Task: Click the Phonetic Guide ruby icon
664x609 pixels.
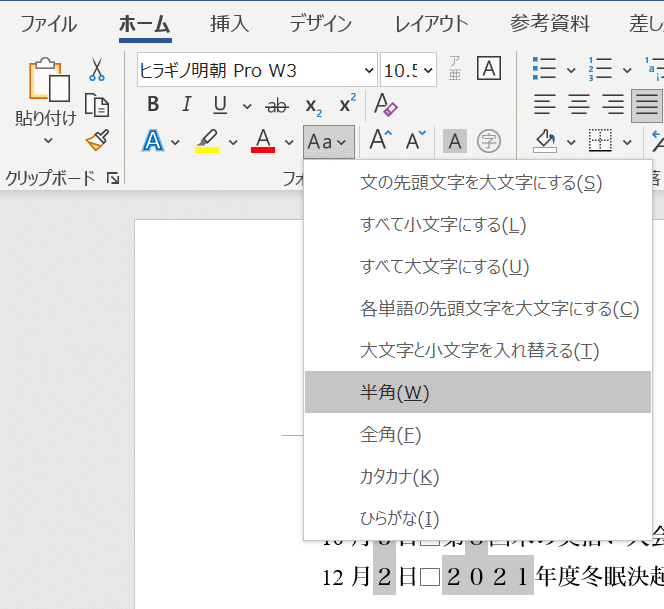Action: pos(455,68)
